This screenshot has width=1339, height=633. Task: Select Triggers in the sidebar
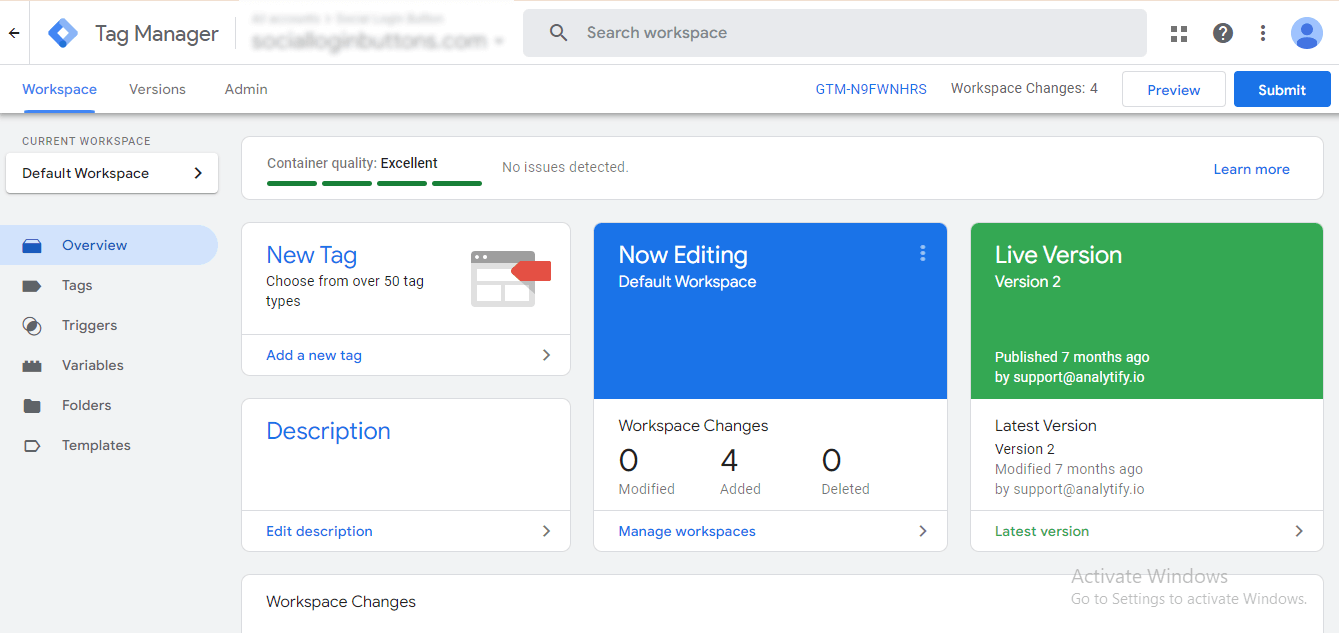pos(89,325)
